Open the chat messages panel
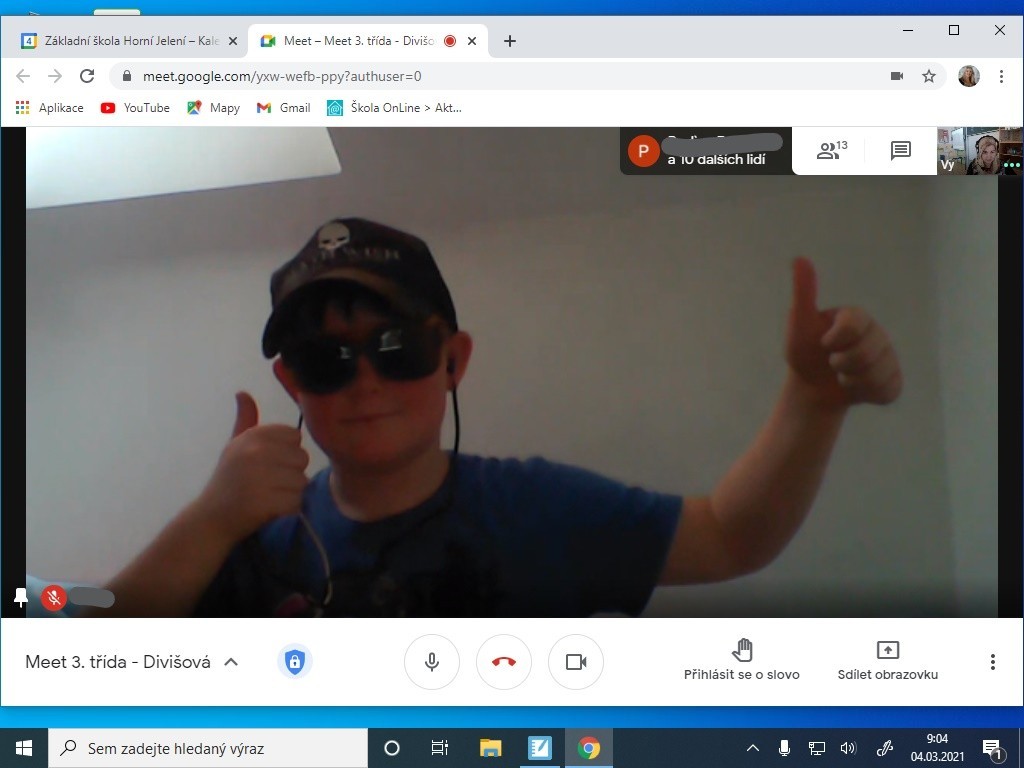This screenshot has height=768, width=1024. click(900, 151)
